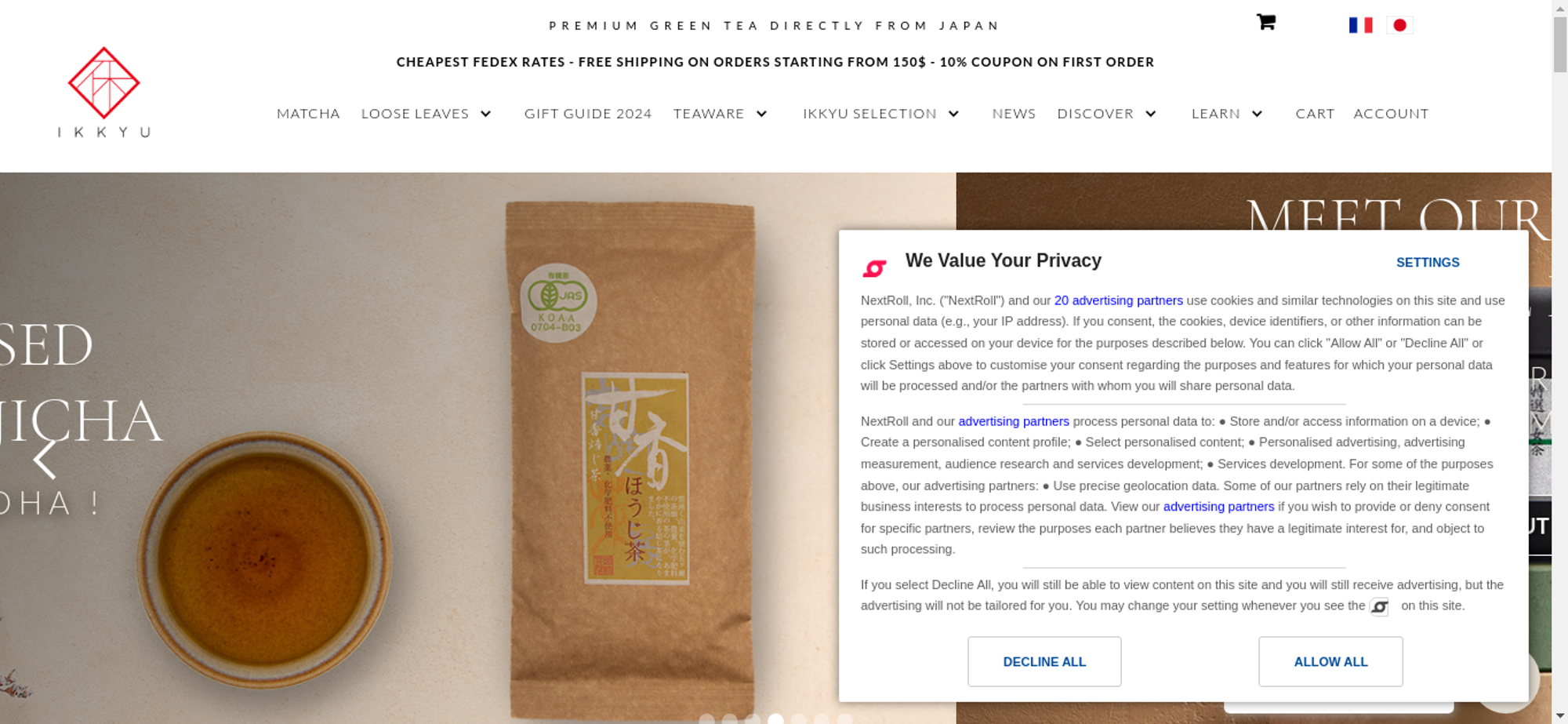Select the active carousel slide dot
The width and height of the screenshot is (1568, 724).
click(775, 719)
